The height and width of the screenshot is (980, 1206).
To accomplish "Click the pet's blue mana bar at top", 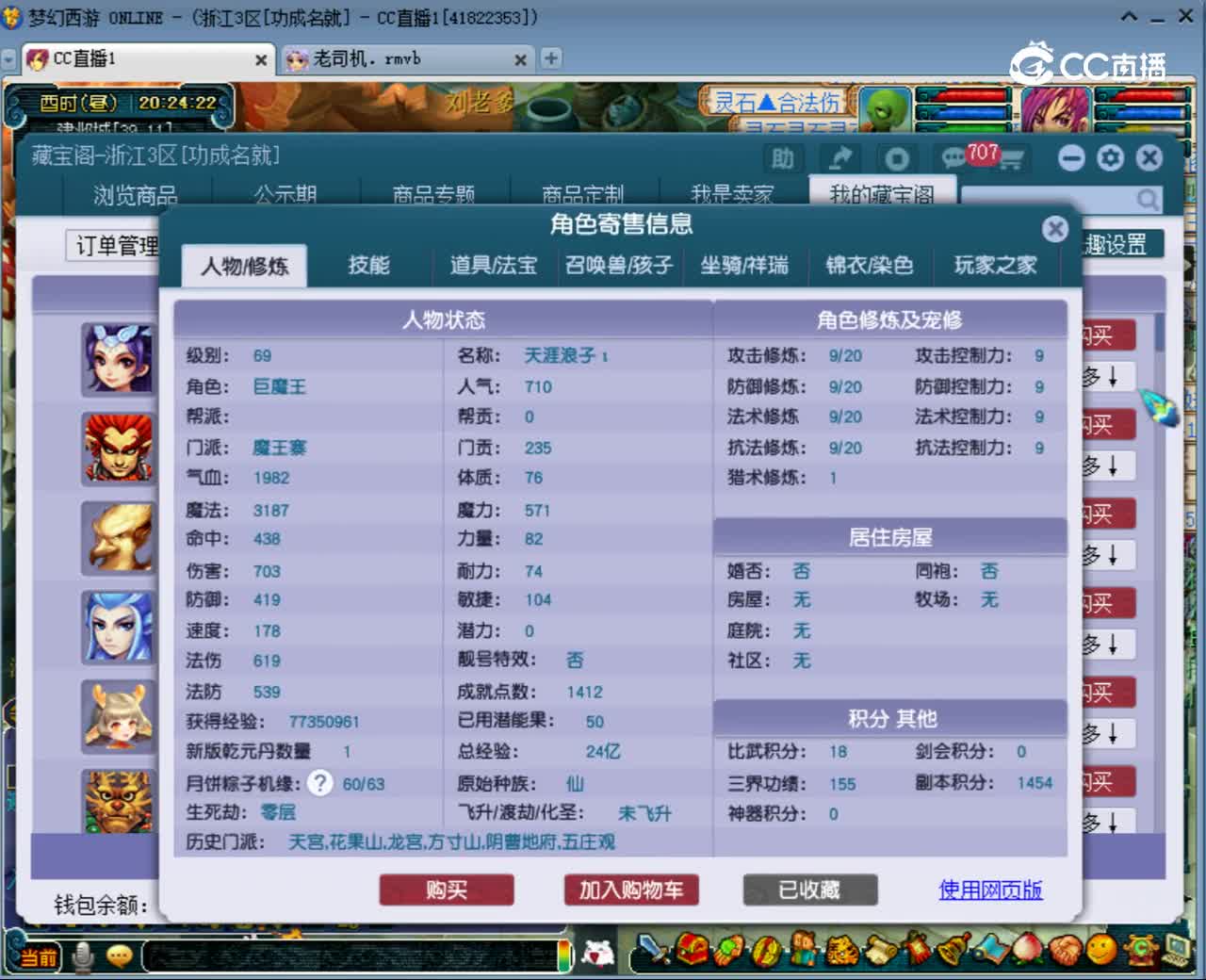I will point(964,113).
